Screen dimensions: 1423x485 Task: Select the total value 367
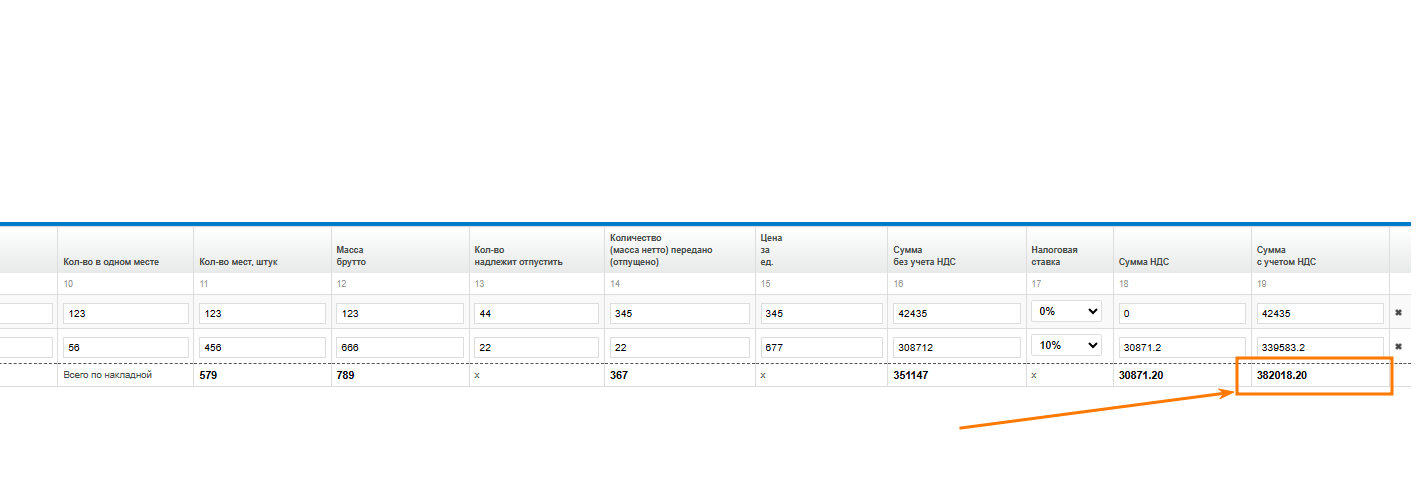point(620,375)
